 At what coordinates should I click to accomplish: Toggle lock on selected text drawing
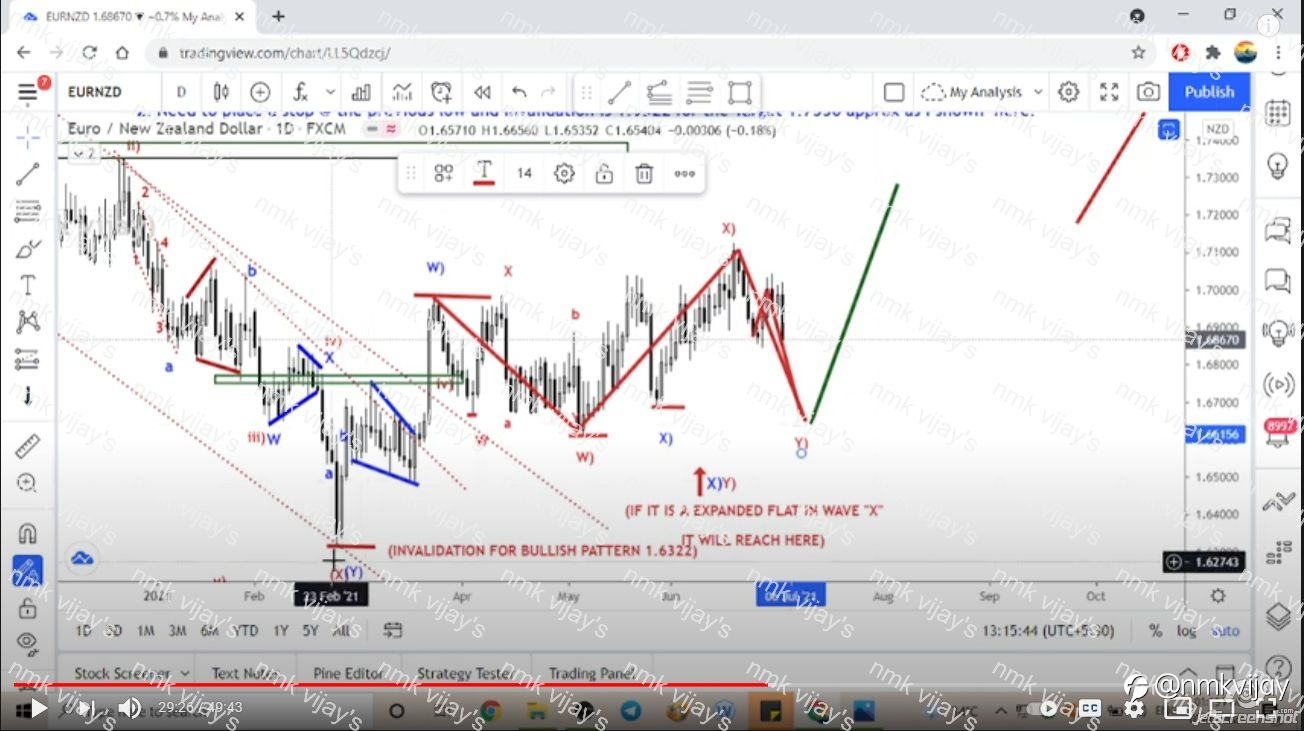pyautogui.click(x=604, y=174)
